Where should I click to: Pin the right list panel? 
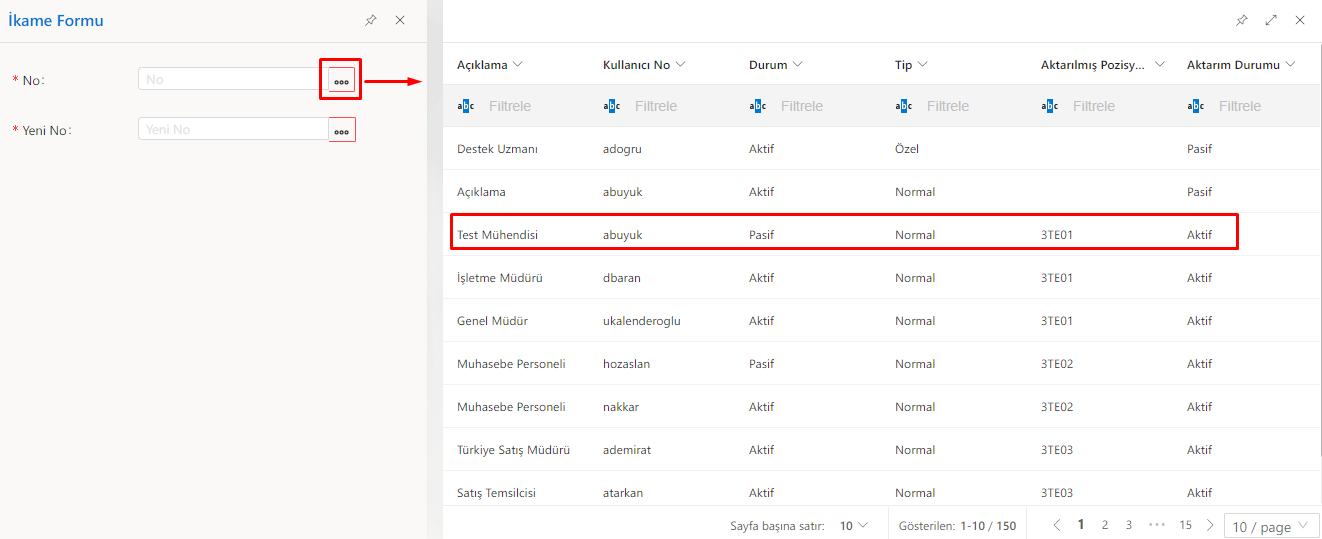pyautogui.click(x=1242, y=20)
